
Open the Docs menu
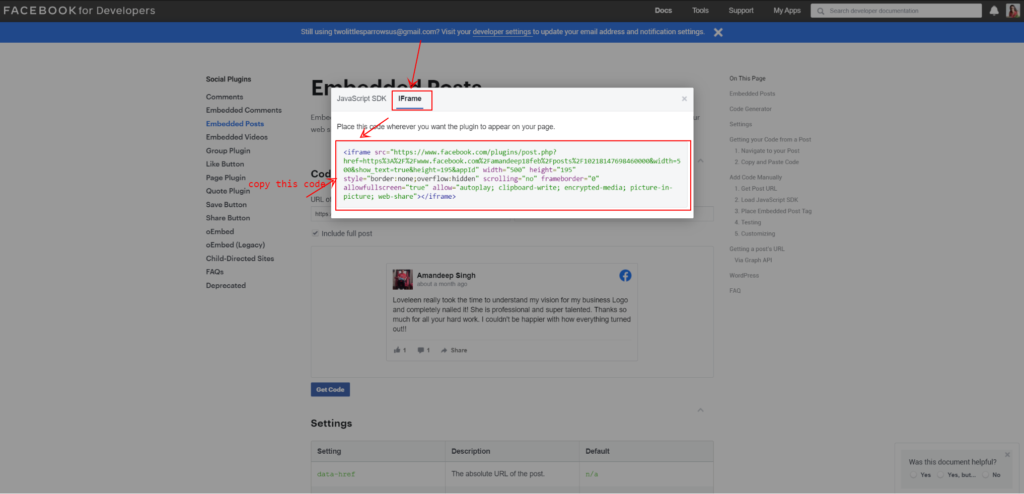point(663,10)
